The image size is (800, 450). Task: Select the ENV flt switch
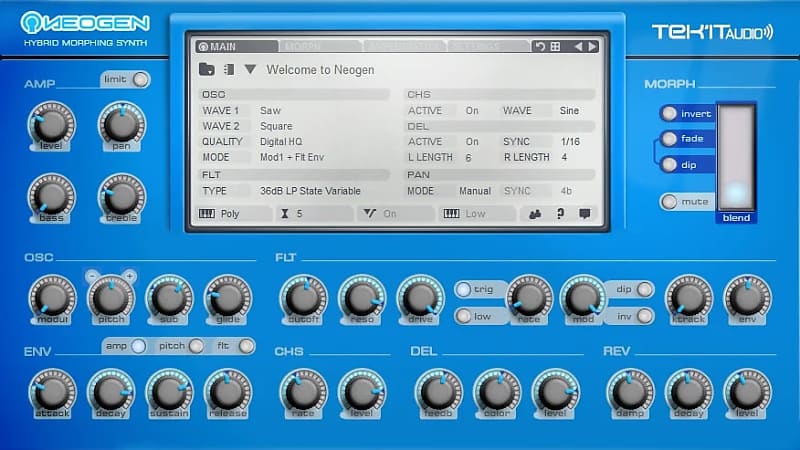coord(246,346)
